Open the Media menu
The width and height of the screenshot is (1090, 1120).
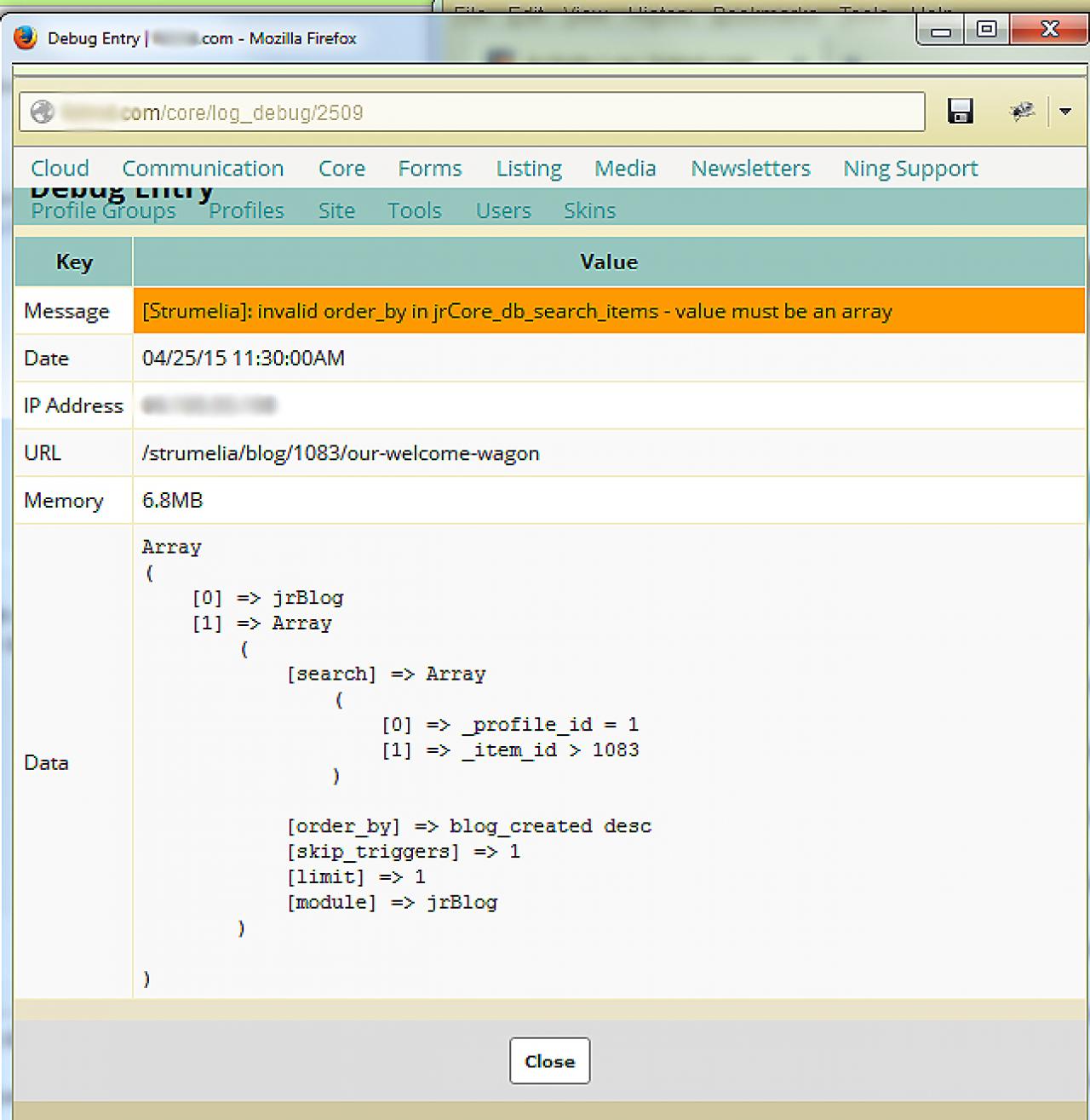625,169
